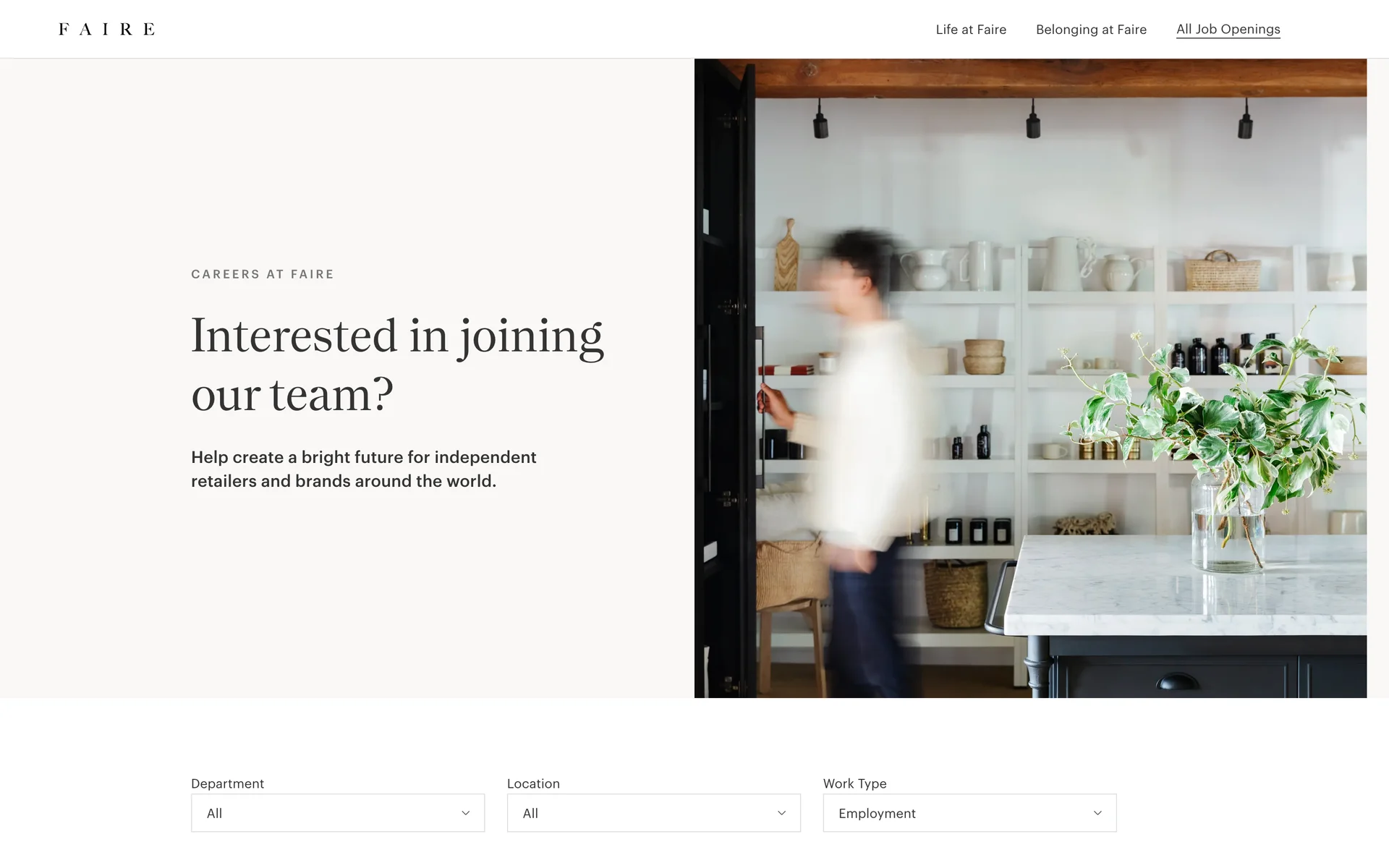1389x868 pixels.
Task: Open the Life at Faire page
Action: pos(971,30)
